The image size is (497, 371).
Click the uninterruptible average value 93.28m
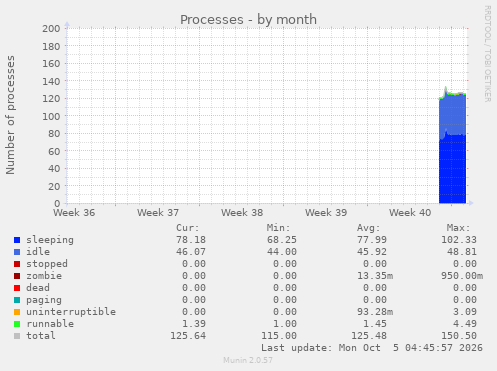(375, 312)
